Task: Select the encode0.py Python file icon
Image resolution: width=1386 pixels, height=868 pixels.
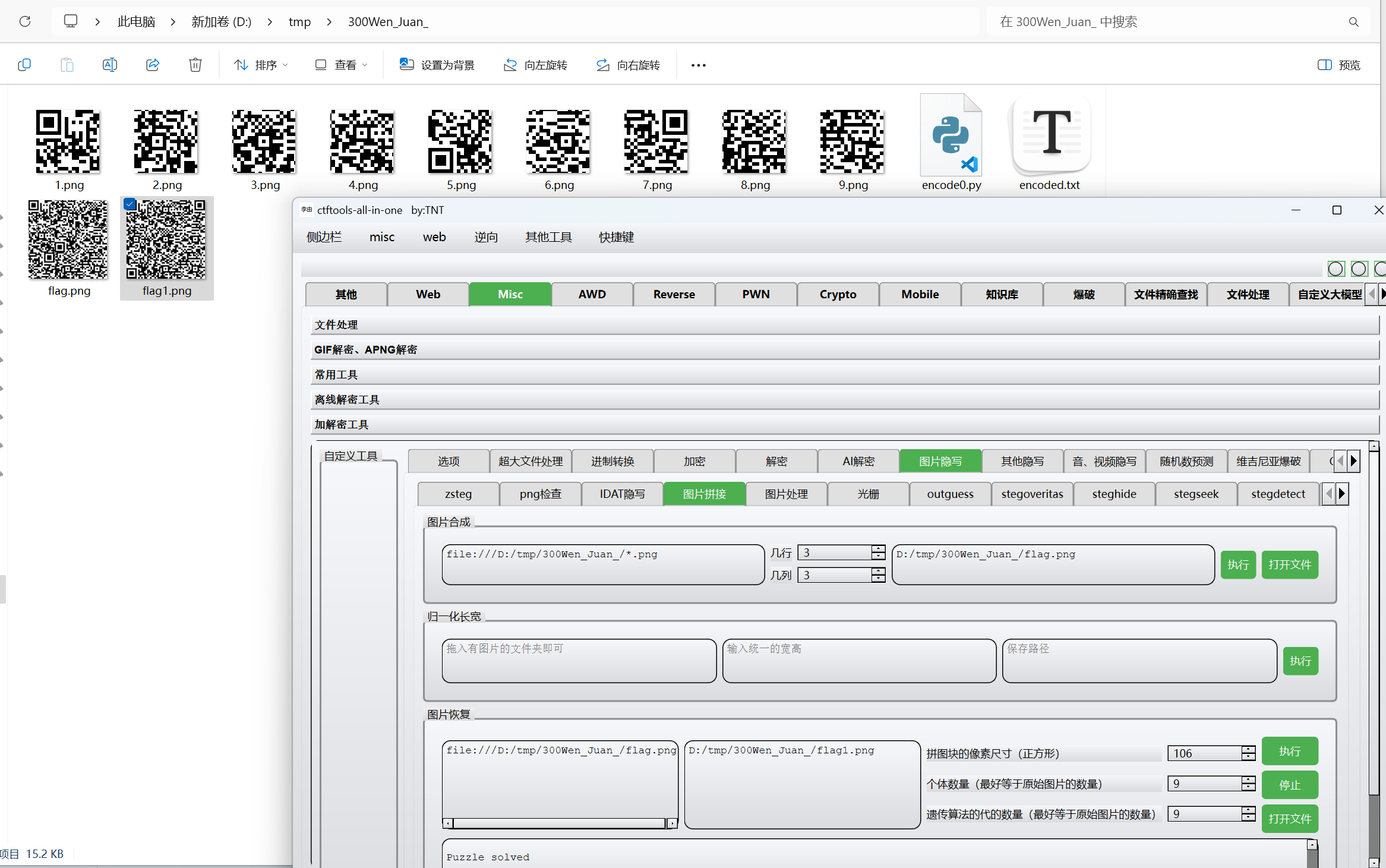Action: [x=951, y=135]
